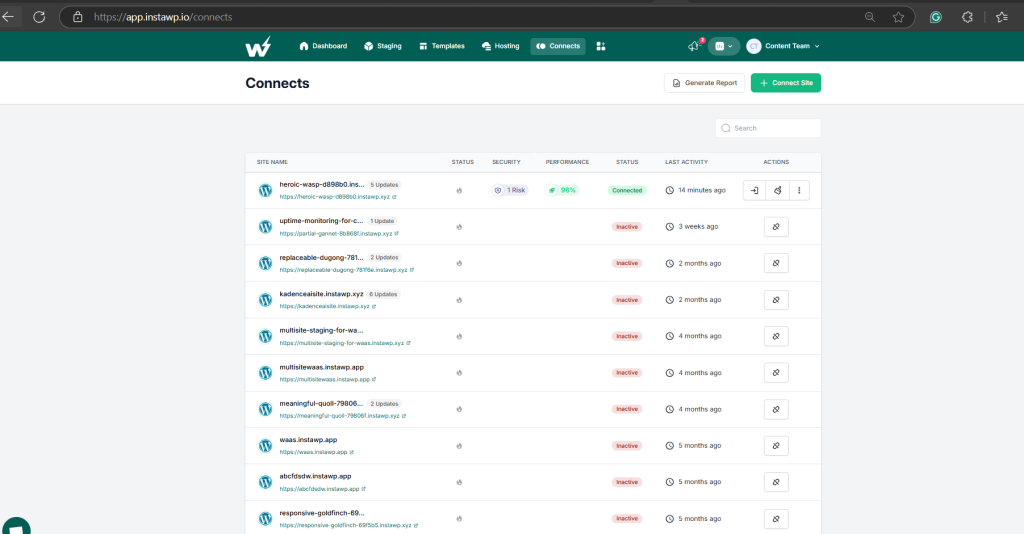Click the Connect Site button

pyautogui.click(x=786, y=83)
